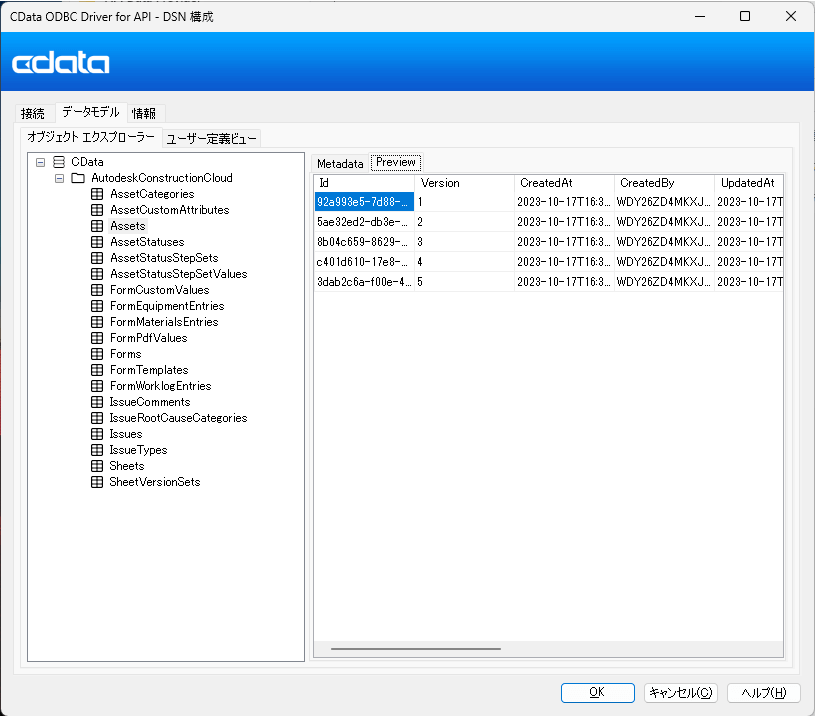Click the Version cell showing 5

point(465,282)
